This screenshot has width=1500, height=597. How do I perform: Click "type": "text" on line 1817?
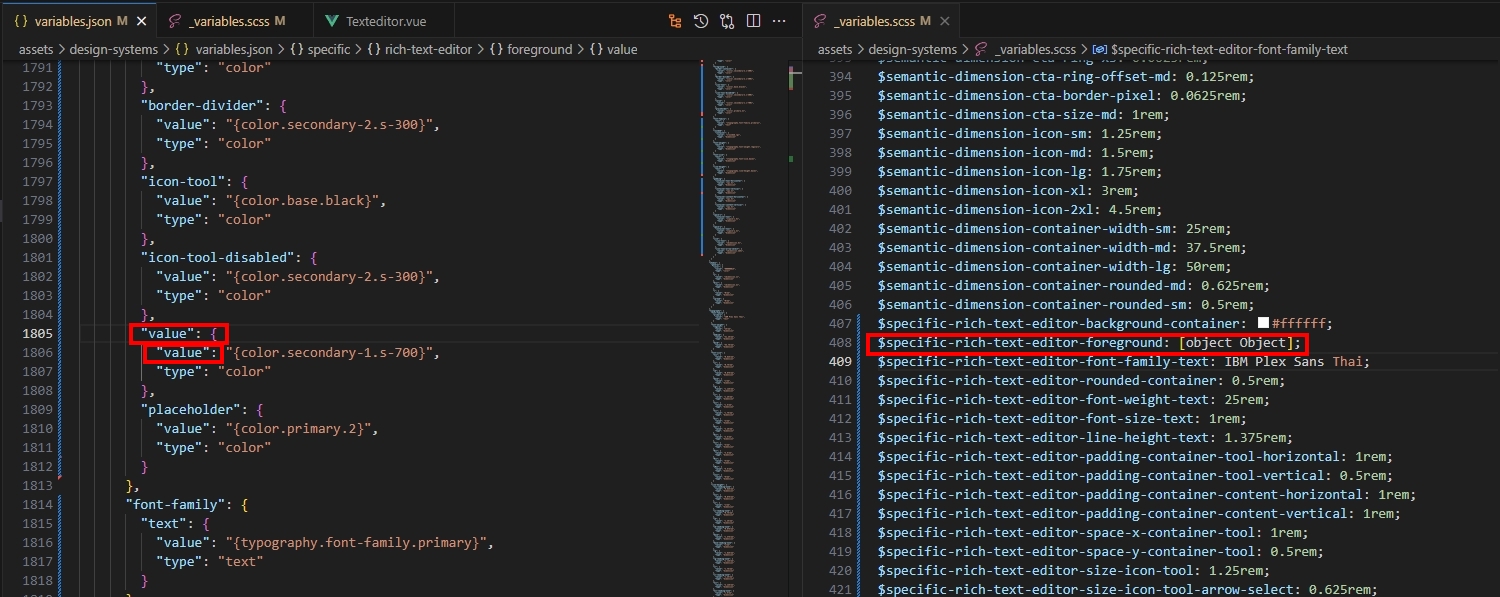coord(210,561)
